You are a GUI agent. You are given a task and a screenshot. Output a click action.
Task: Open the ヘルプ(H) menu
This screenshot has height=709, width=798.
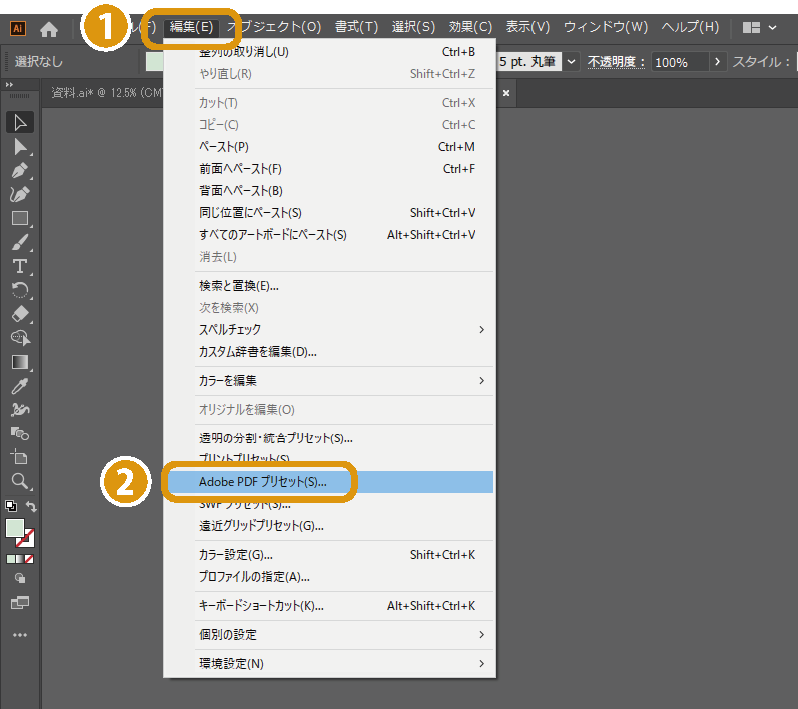click(x=690, y=27)
